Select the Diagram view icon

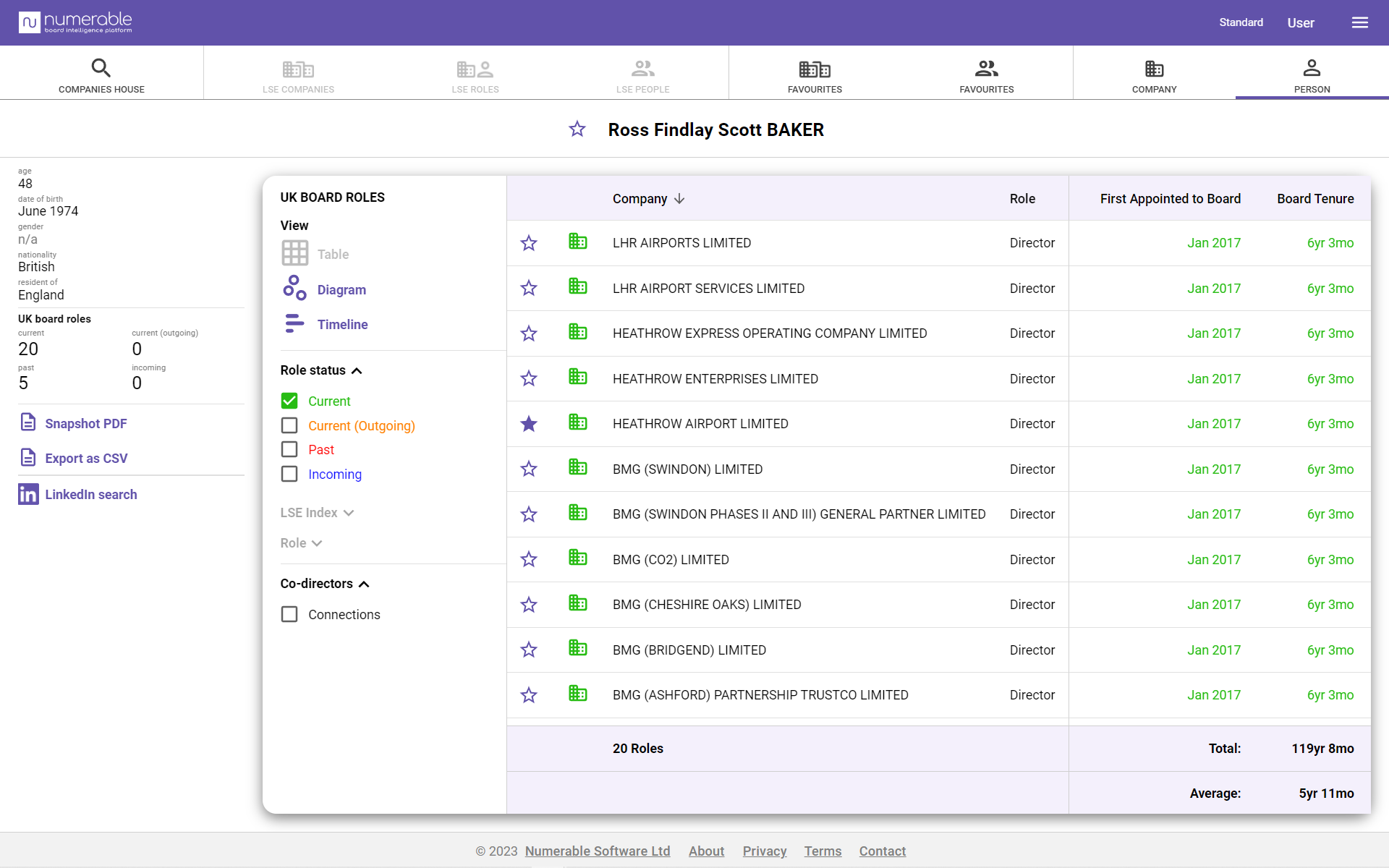pos(294,289)
